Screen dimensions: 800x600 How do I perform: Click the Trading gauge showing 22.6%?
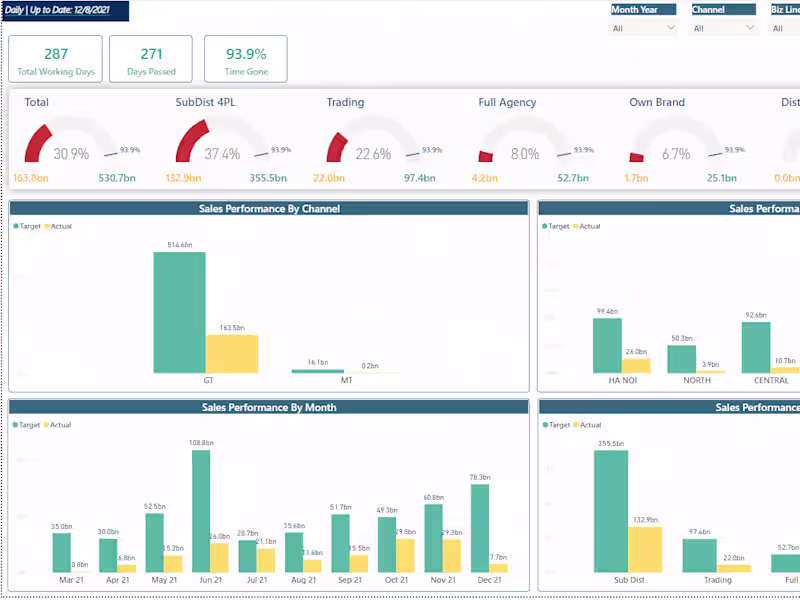[x=373, y=141]
